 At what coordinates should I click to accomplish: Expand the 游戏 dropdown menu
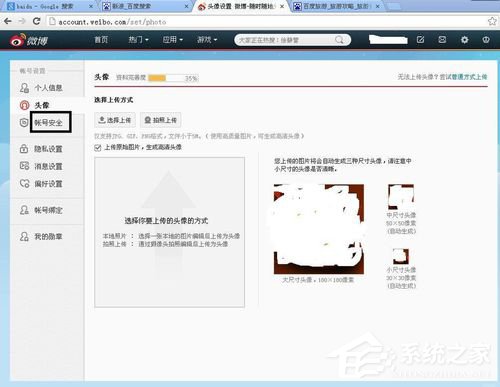point(207,40)
